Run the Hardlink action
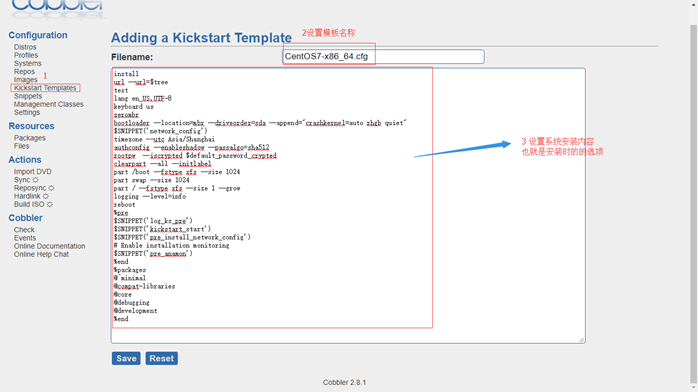Viewport: 698px width, 392px height. [x=27, y=196]
